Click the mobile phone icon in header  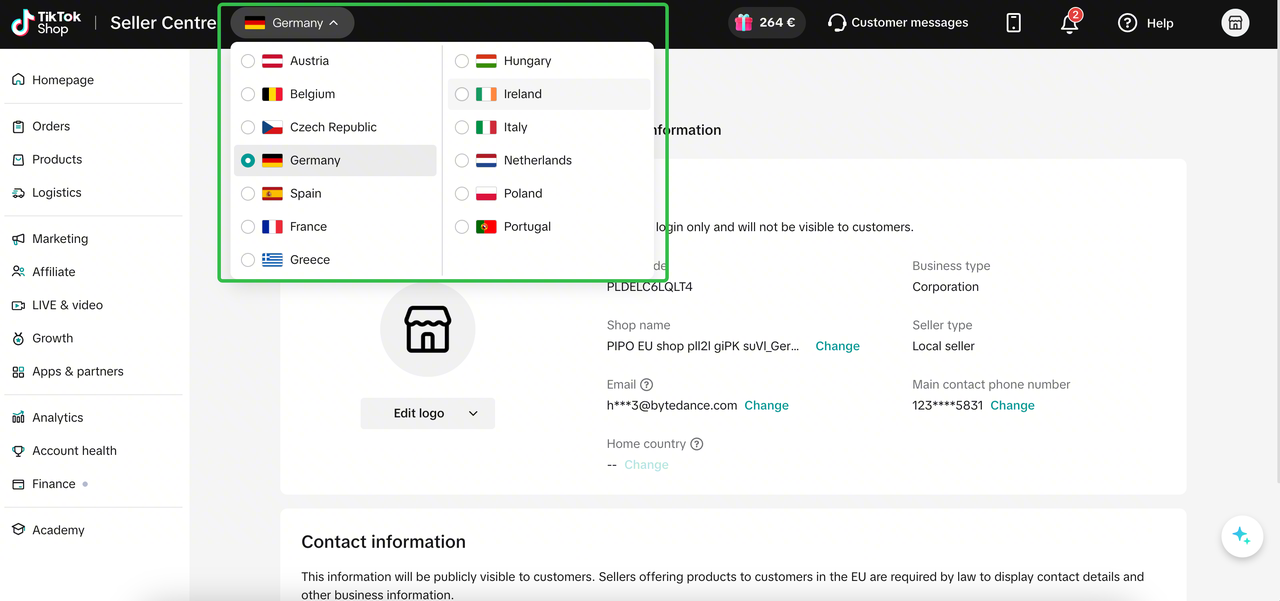(1013, 23)
